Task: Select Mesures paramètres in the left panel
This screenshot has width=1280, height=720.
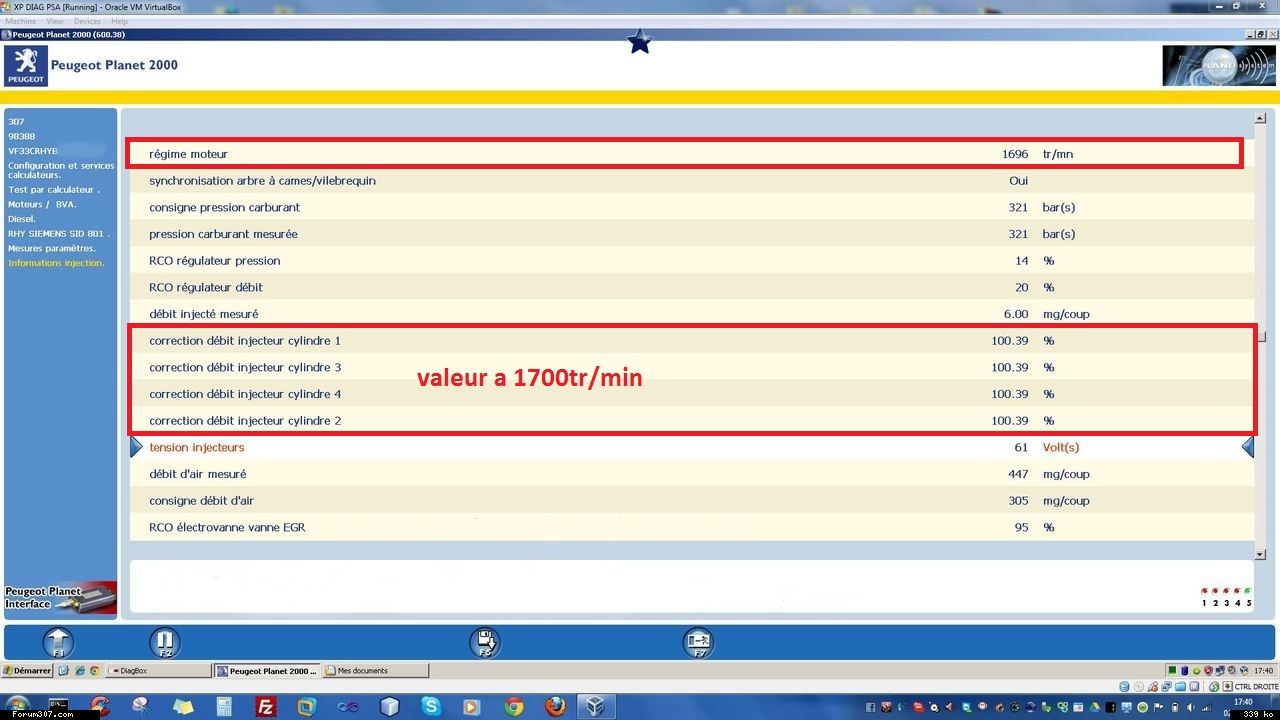Action: (x=52, y=248)
